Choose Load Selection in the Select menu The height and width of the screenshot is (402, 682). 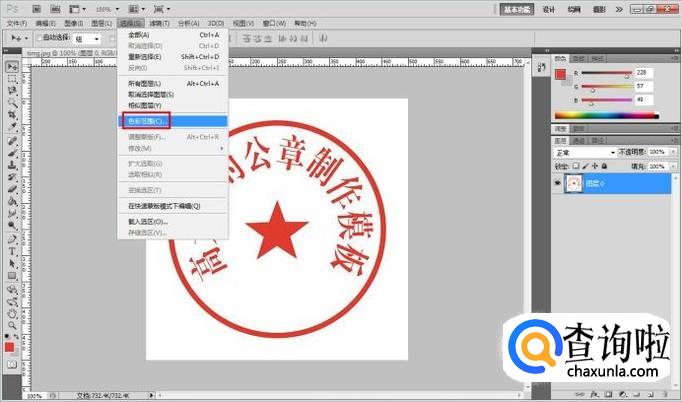pyautogui.click(x=173, y=221)
